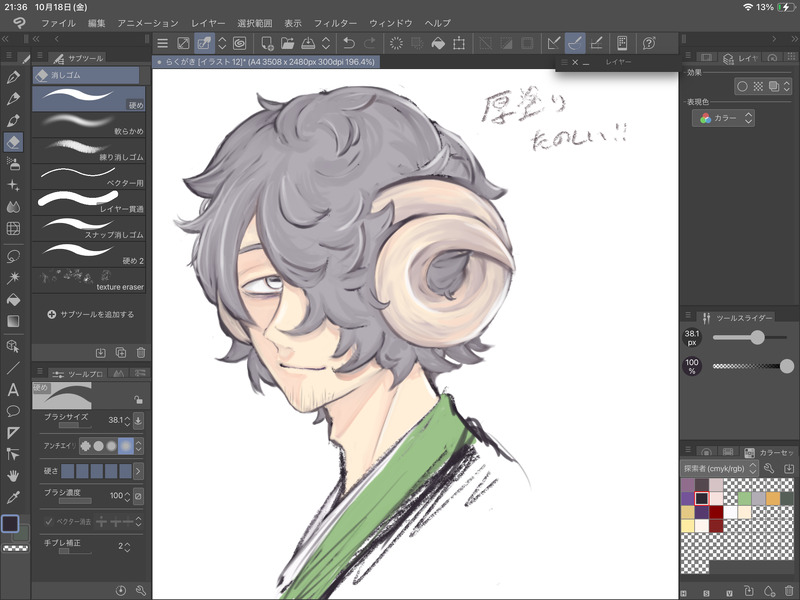Viewport: 800px width, 600px height.
Task: Click the New canvas icon
Action: point(267,43)
